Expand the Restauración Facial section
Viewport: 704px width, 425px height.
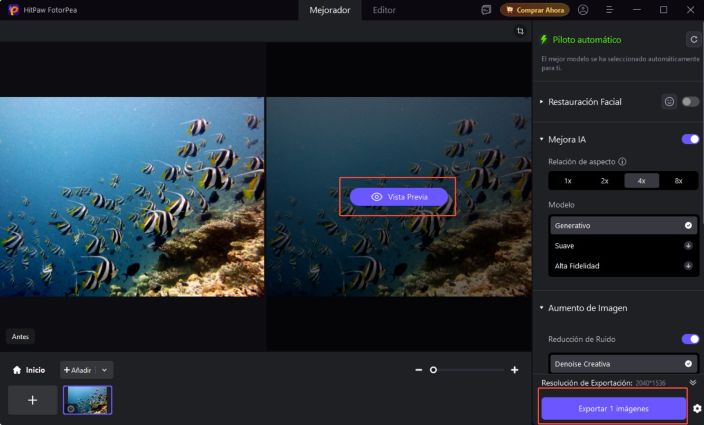[541, 102]
